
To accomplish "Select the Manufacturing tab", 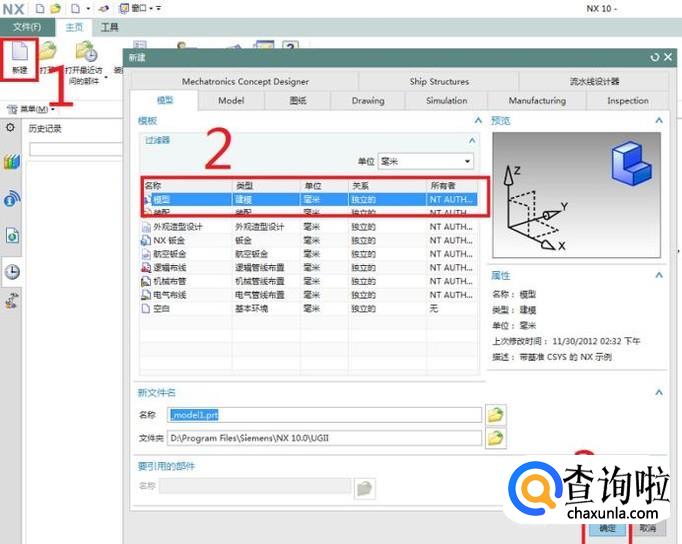I will pos(537,100).
